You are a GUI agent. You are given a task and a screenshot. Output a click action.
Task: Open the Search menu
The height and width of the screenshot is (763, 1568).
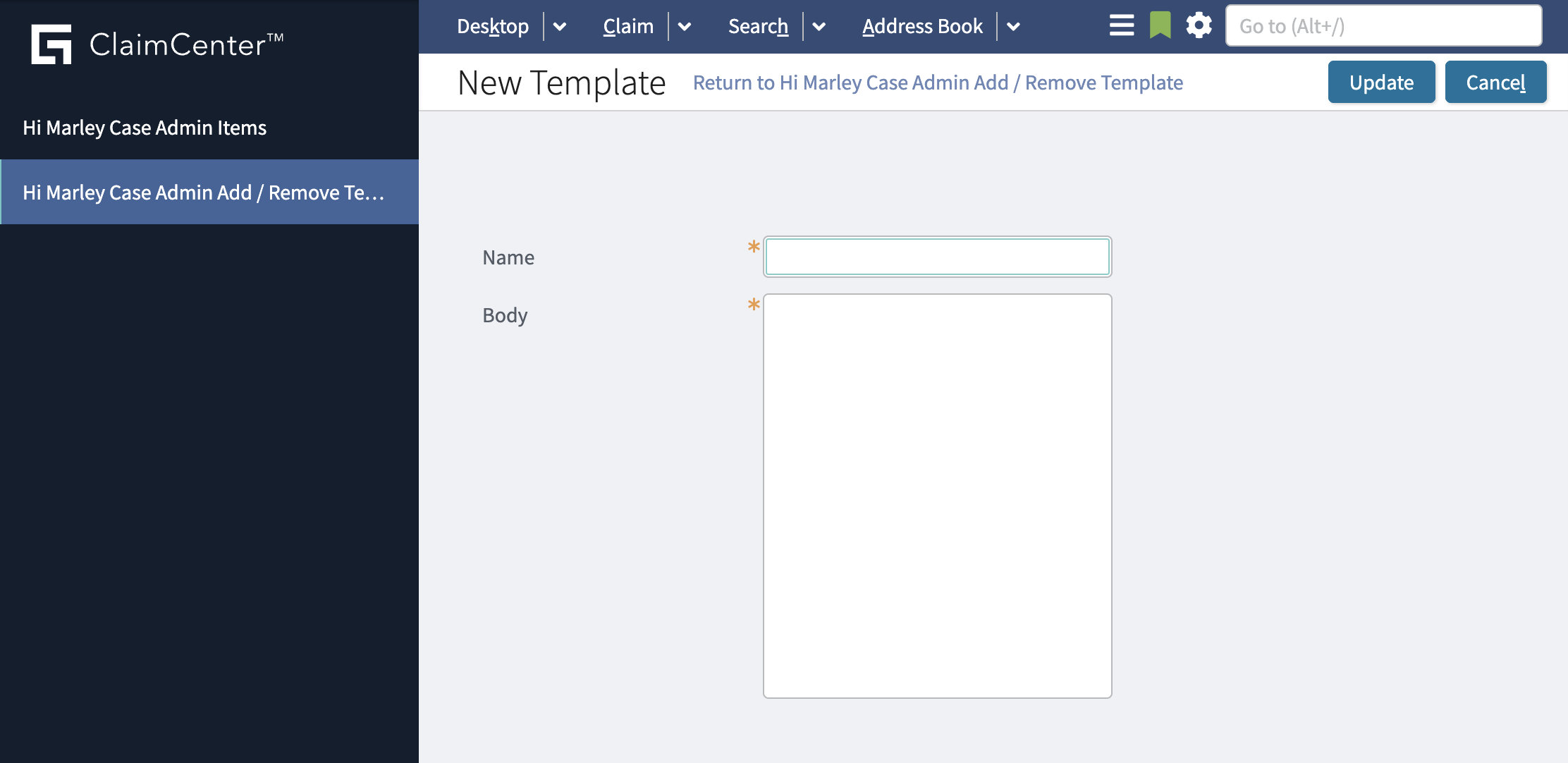[758, 25]
